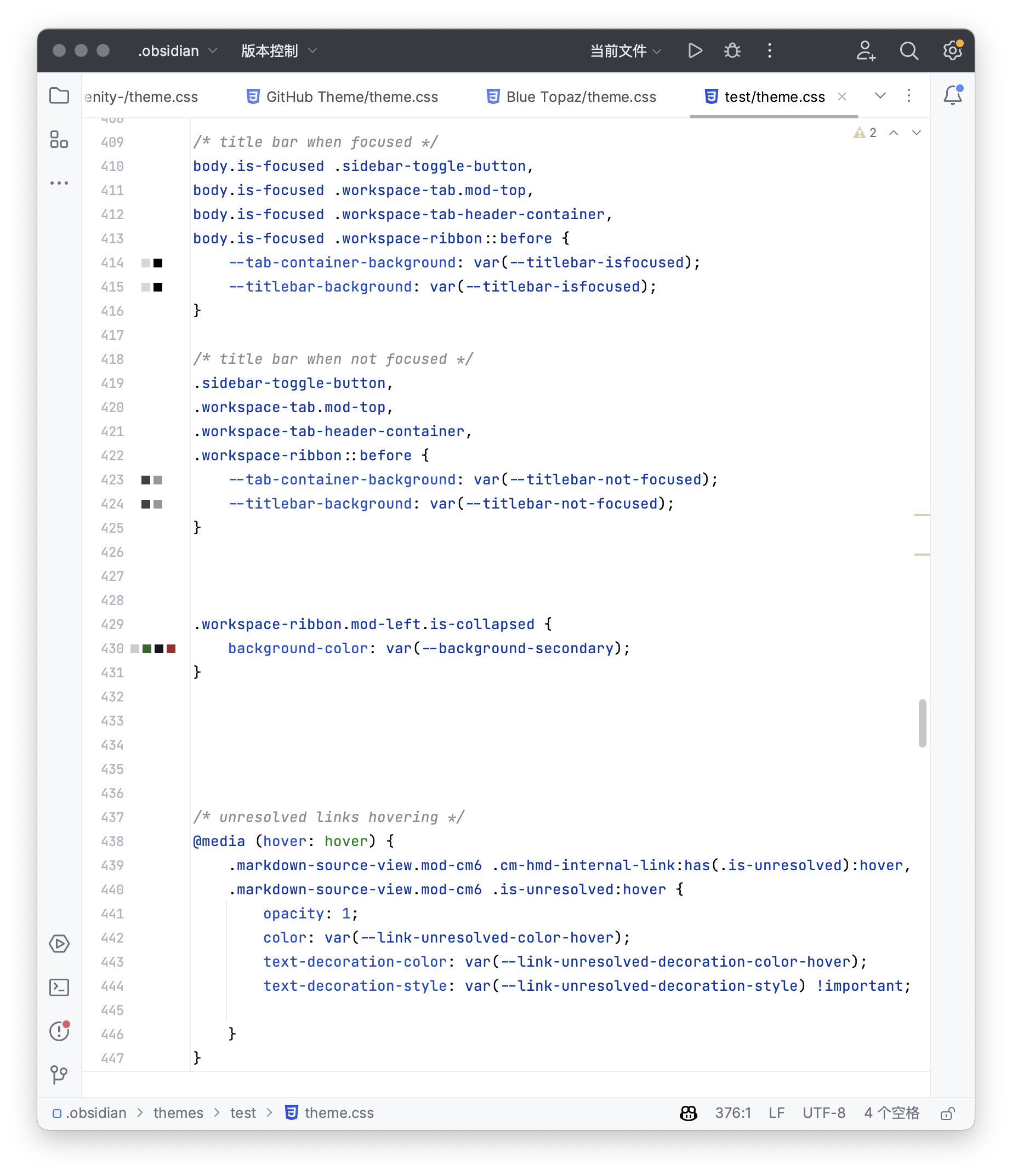Viewport: 1012px width, 1176px height.
Task: Open Search Everywhere magnifier
Action: (908, 51)
